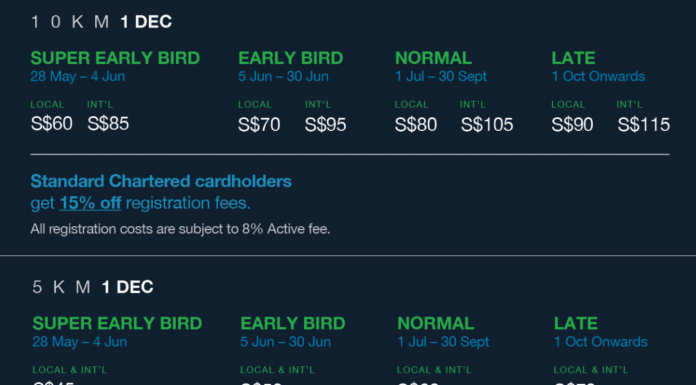Select S$80 local normal price
The width and height of the screenshot is (696, 385).
pyautogui.click(x=415, y=125)
